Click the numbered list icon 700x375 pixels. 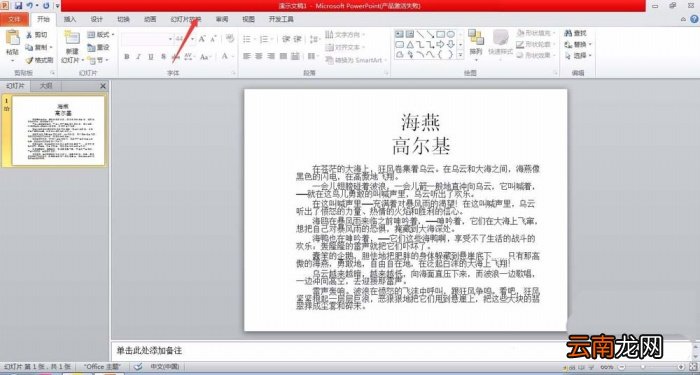(x=263, y=39)
